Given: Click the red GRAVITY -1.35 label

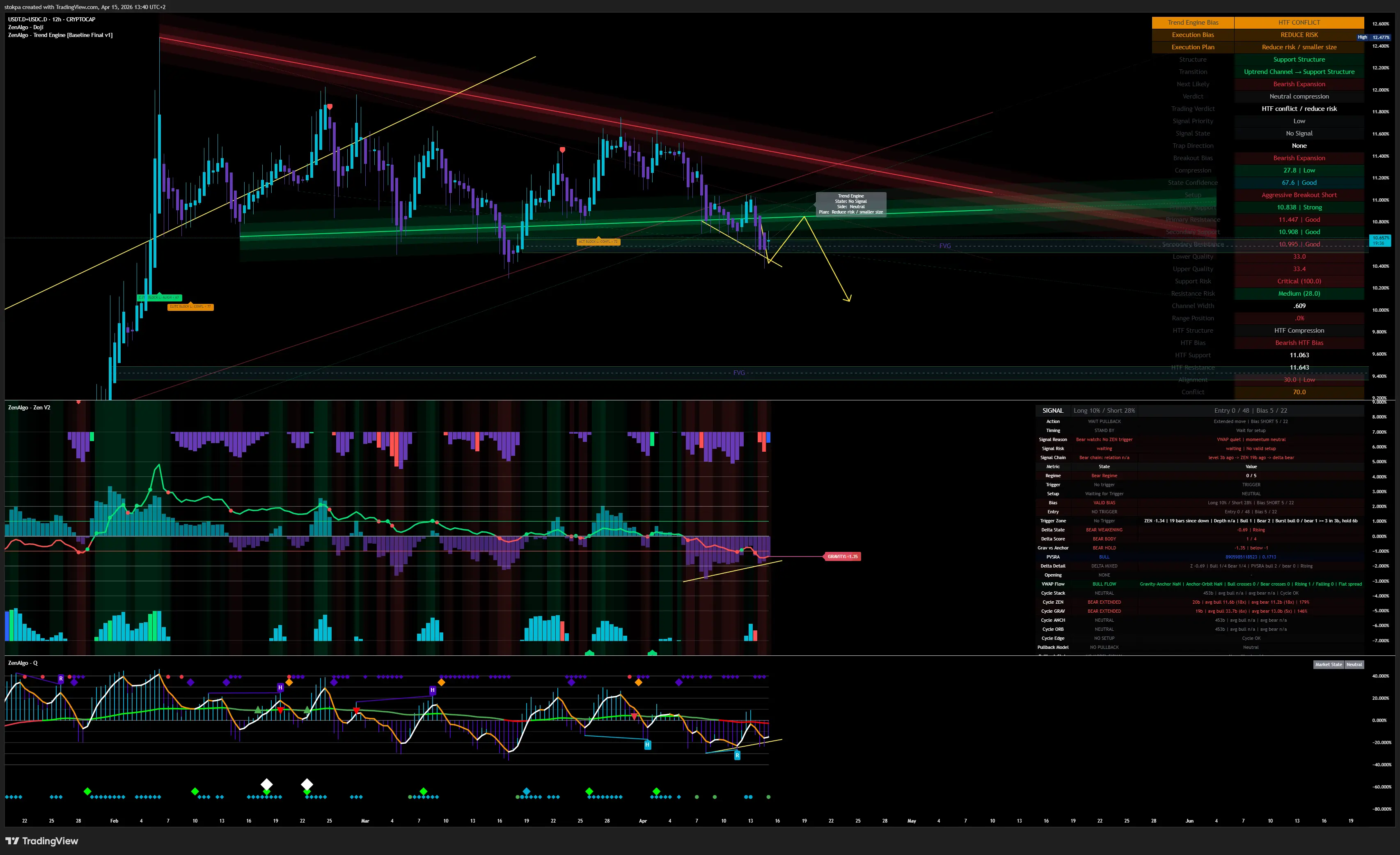Looking at the screenshot, I should [843, 556].
